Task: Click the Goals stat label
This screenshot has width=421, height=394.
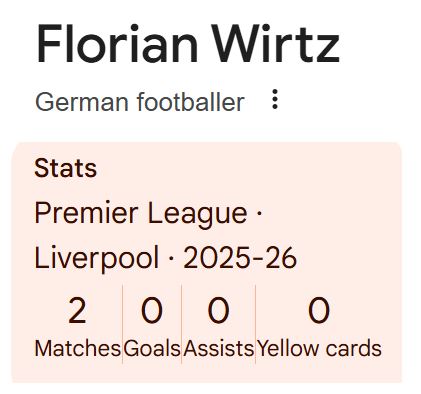Action: click(x=152, y=349)
